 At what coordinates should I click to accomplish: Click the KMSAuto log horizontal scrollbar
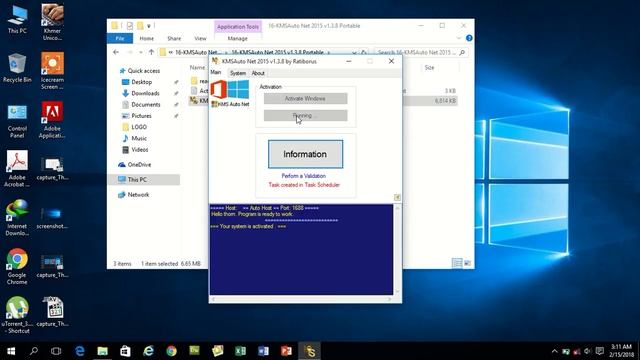pos(301,299)
